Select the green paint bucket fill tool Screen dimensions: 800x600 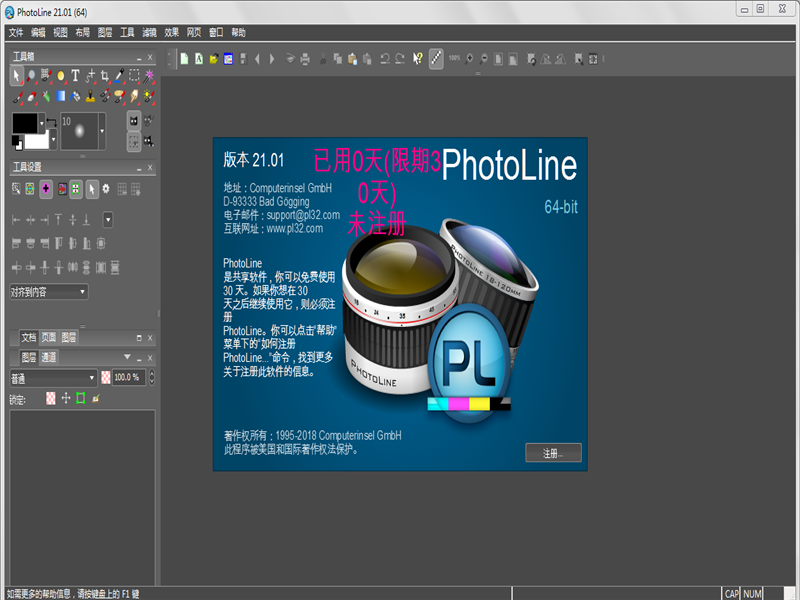coord(46,96)
